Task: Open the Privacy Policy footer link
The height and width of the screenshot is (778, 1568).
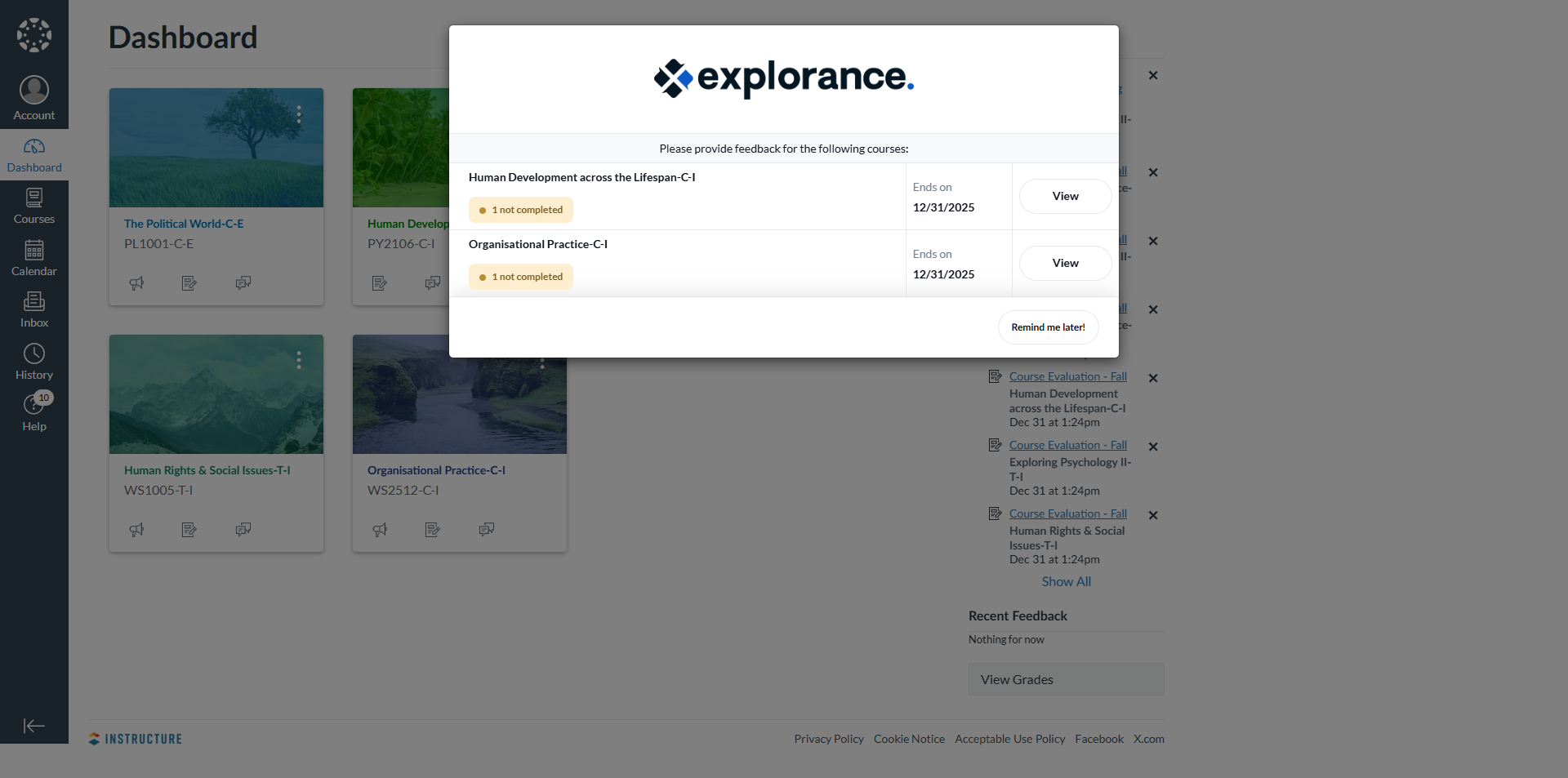Action: pyautogui.click(x=829, y=739)
